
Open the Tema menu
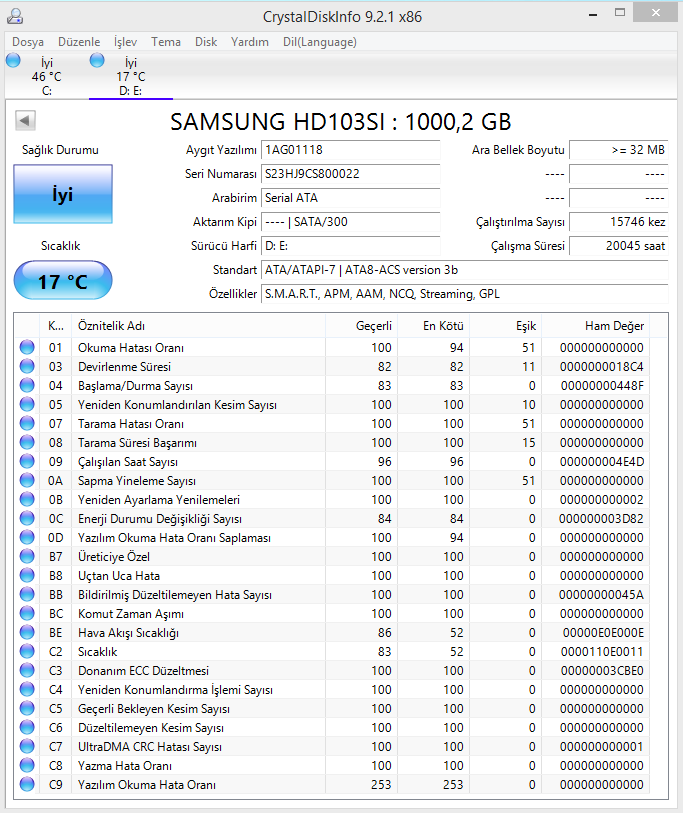tap(166, 42)
